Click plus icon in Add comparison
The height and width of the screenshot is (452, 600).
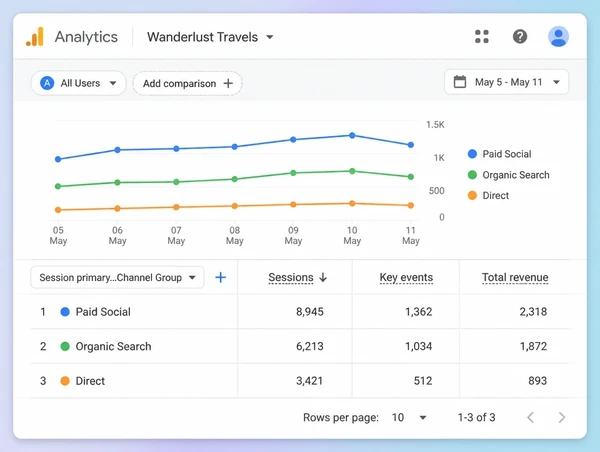click(228, 83)
